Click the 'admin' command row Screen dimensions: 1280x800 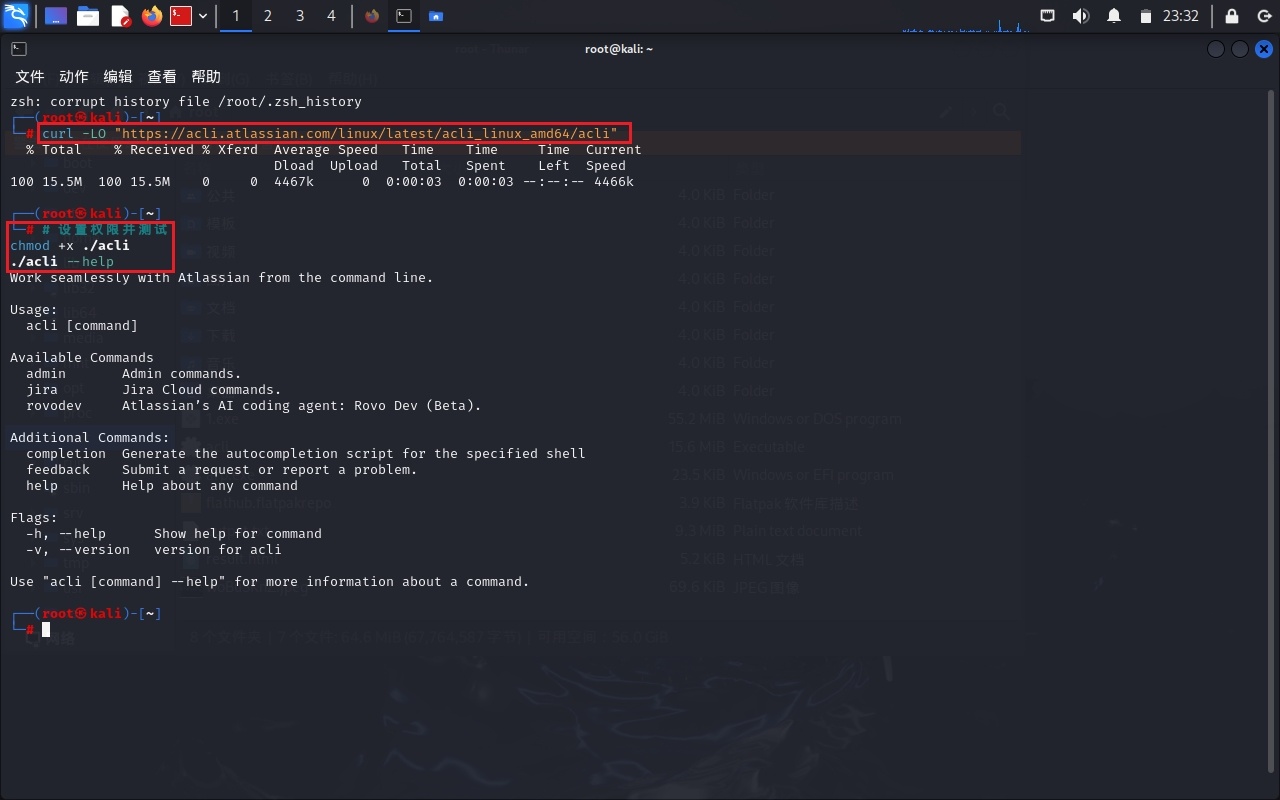tap(134, 374)
